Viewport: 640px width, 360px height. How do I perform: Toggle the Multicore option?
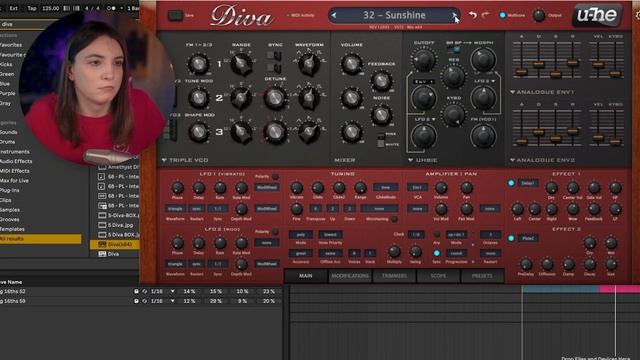coord(502,16)
